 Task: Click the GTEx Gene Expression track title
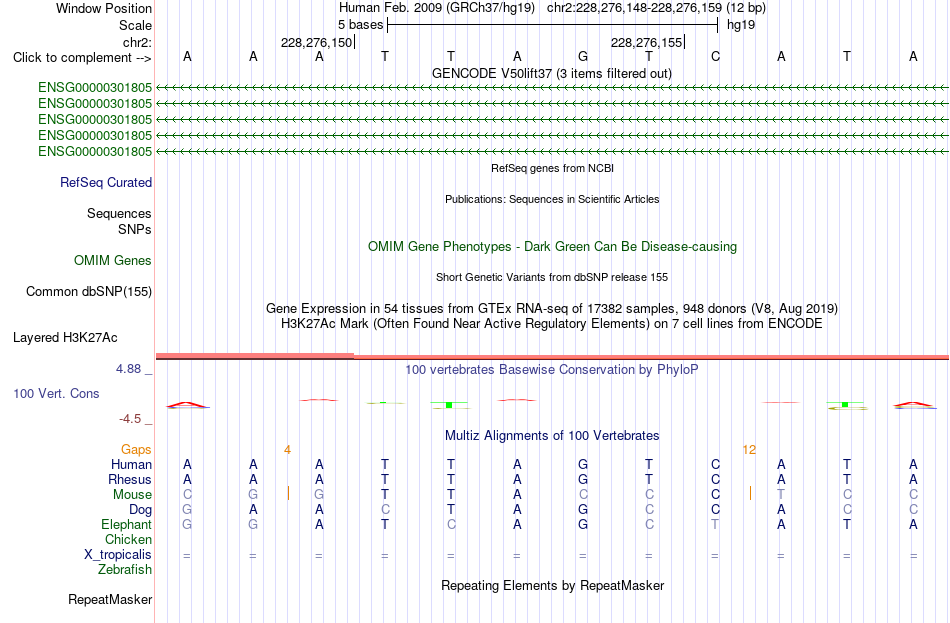click(552, 308)
